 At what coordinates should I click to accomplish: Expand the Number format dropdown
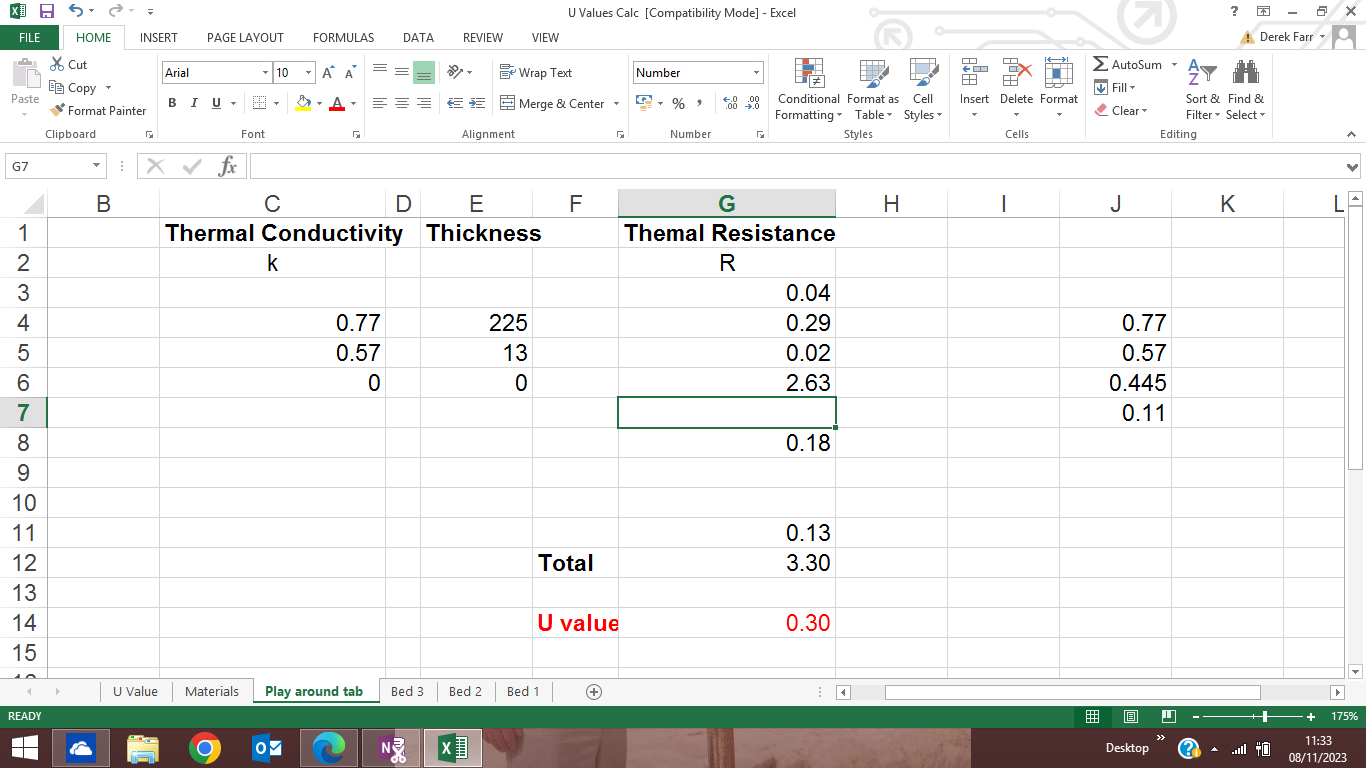(756, 73)
